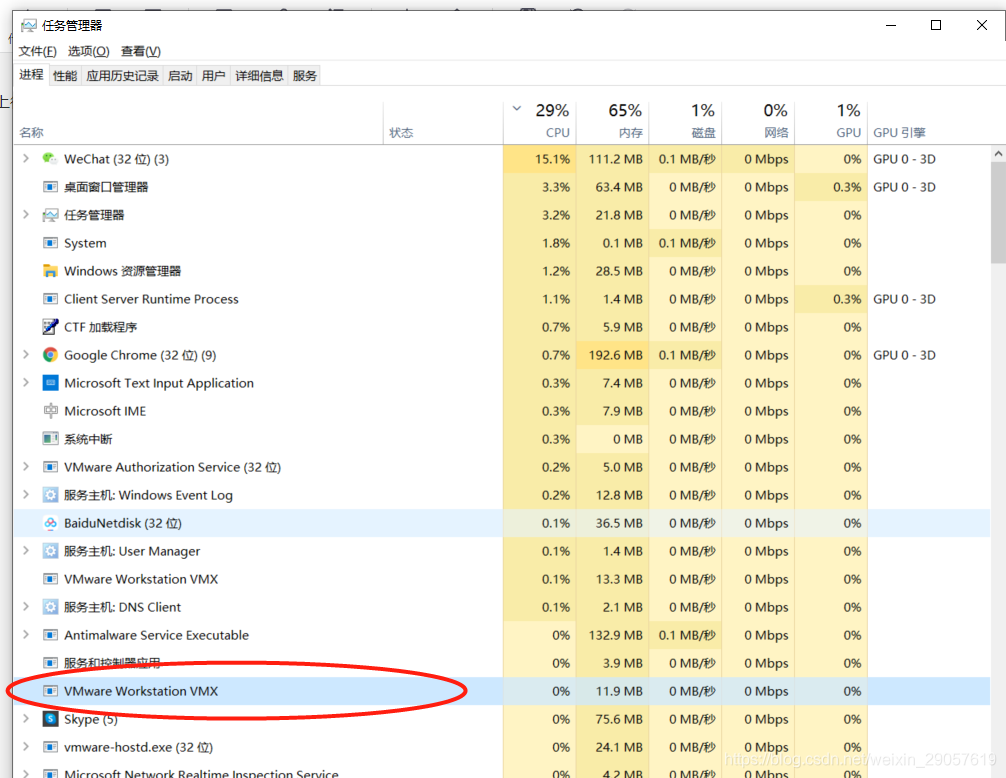The width and height of the screenshot is (1006, 778).
Task: Select the 13.3 MB VMware Workstation VMX row
Action: point(502,579)
